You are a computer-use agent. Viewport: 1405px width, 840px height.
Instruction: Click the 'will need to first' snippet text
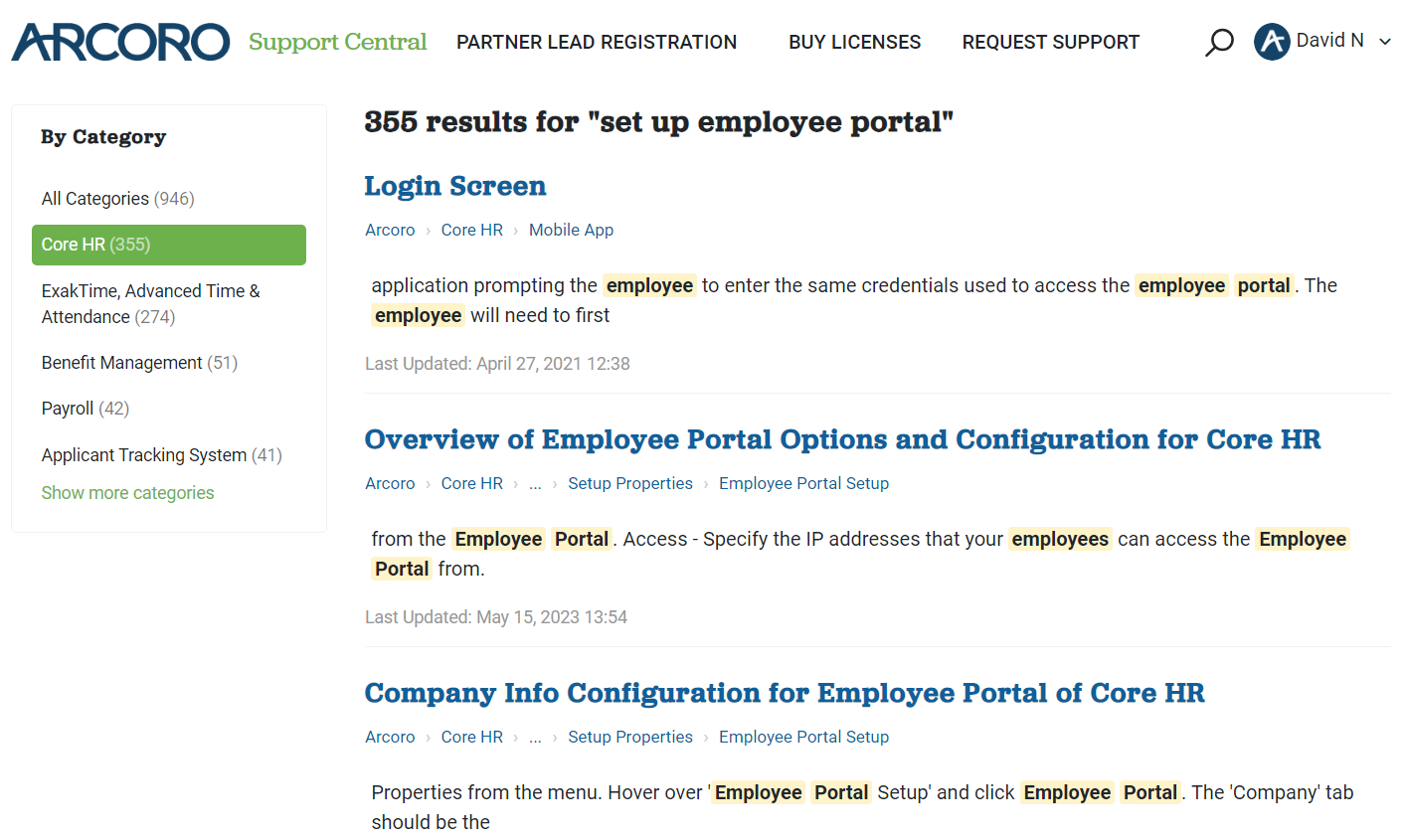(540, 315)
